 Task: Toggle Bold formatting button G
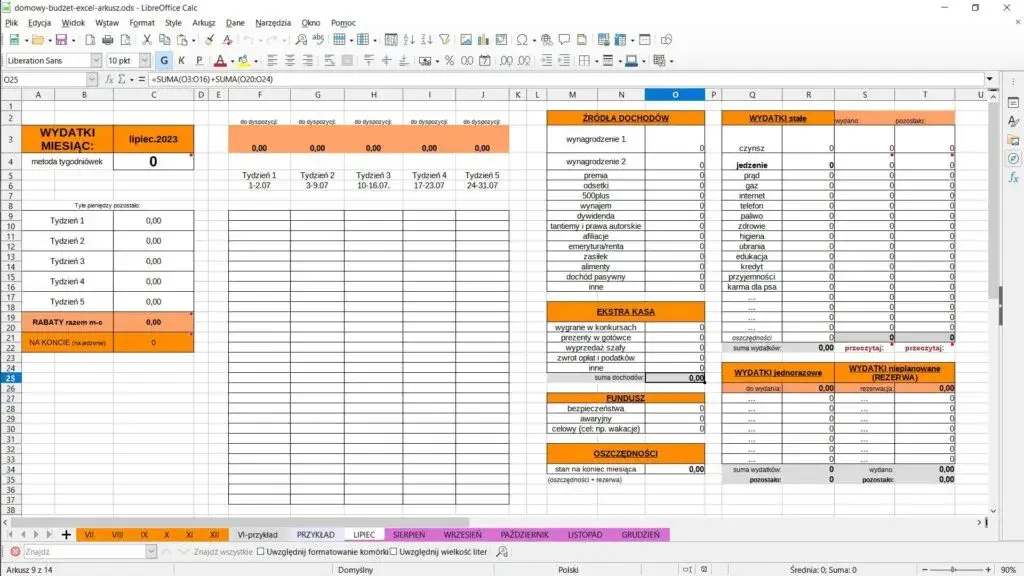164,61
